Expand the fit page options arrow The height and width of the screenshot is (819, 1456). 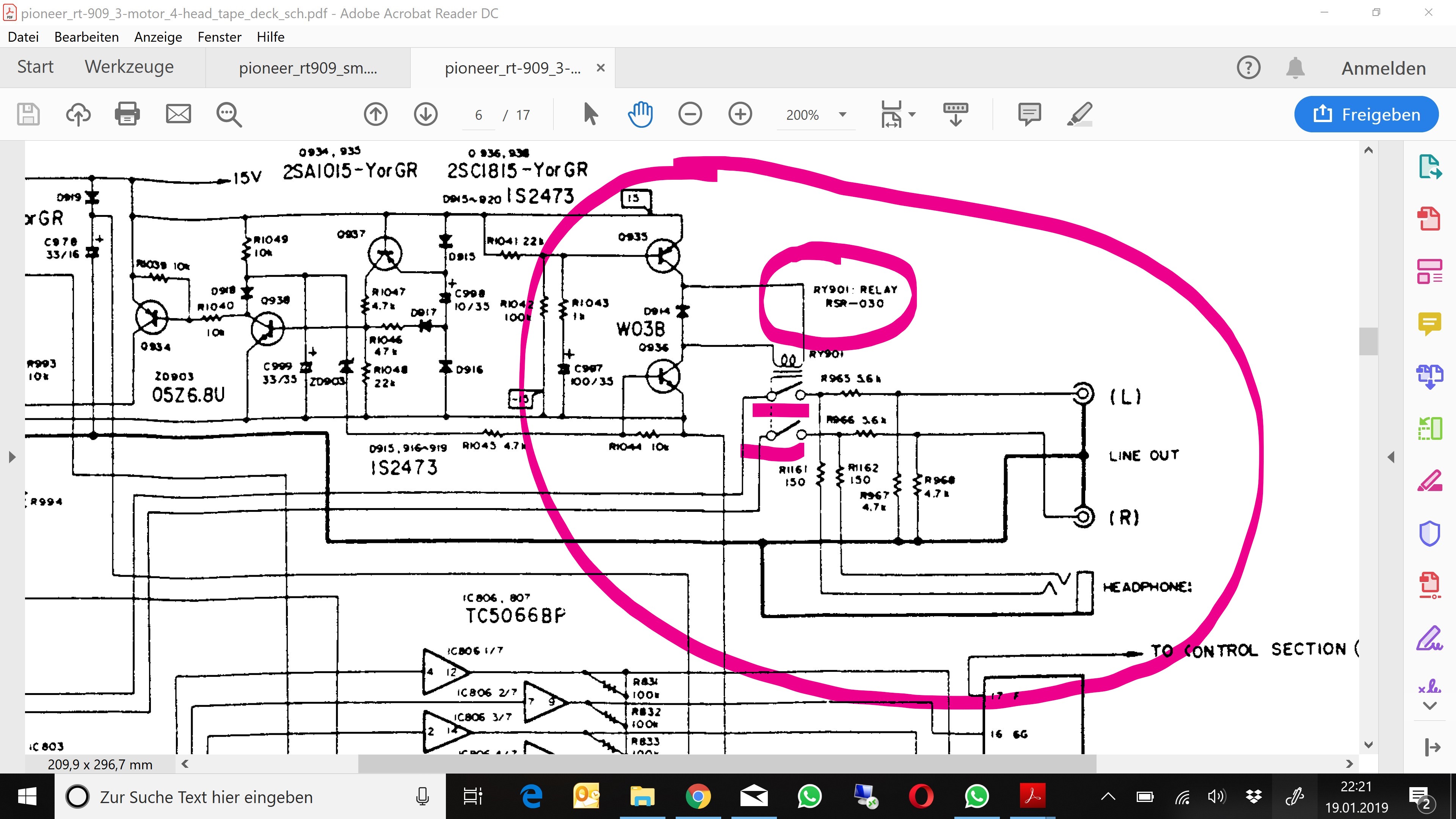912,115
